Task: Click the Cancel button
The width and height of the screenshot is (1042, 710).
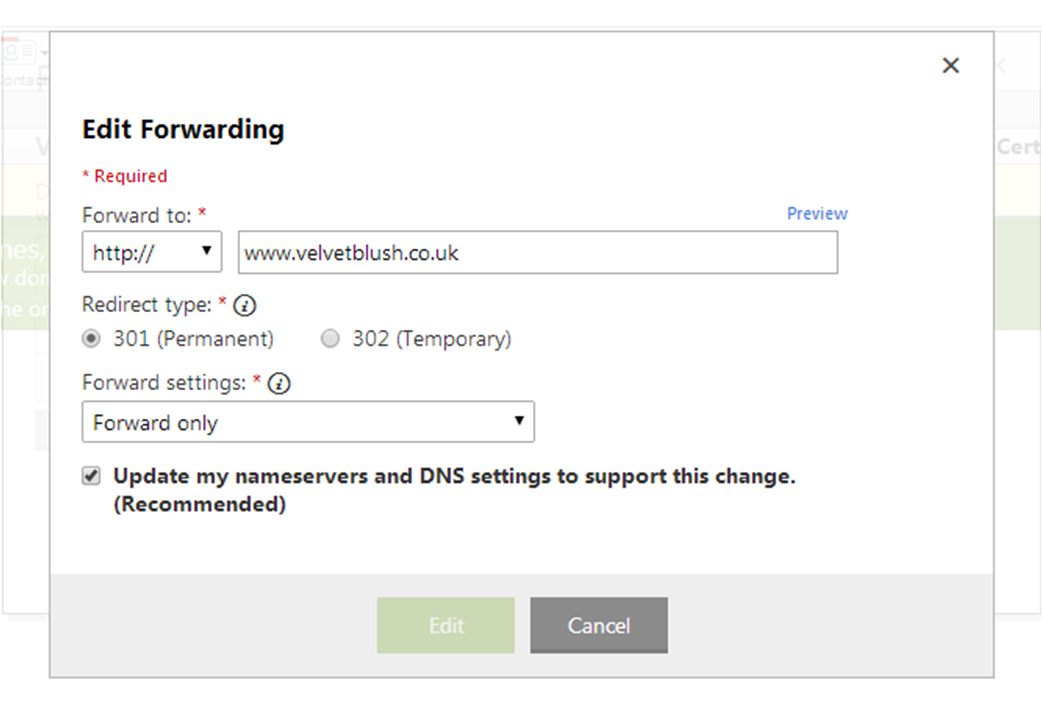Action: (598, 626)
